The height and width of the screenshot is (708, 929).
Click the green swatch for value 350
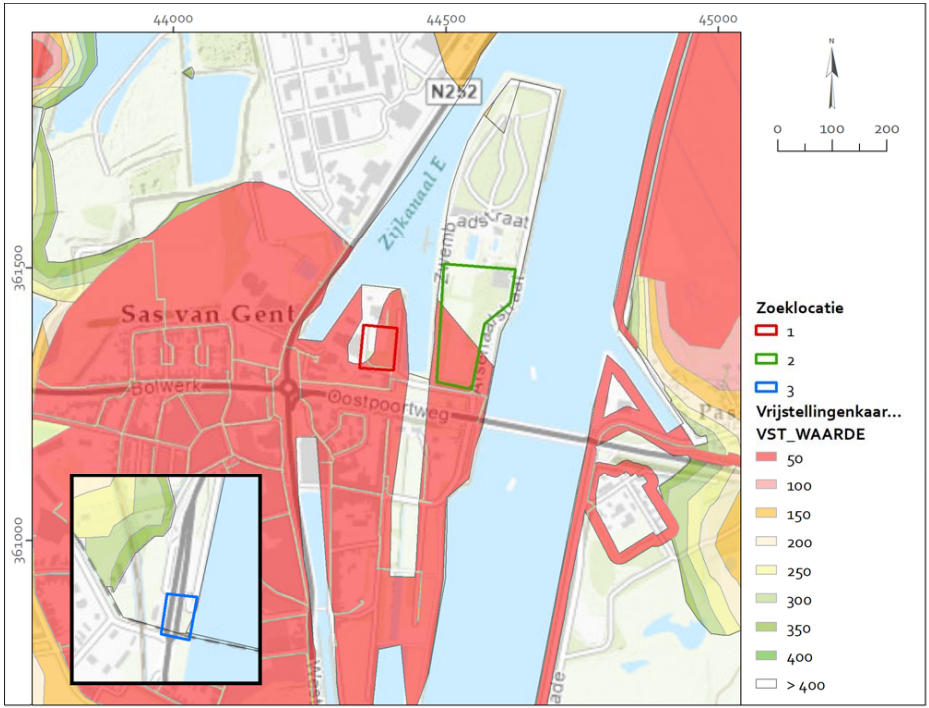coord(766,627)
